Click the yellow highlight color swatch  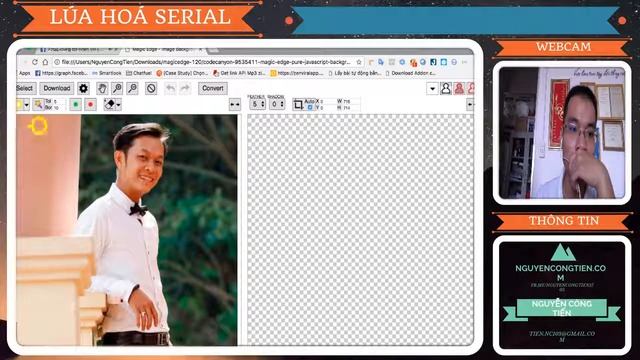point(20,105)
